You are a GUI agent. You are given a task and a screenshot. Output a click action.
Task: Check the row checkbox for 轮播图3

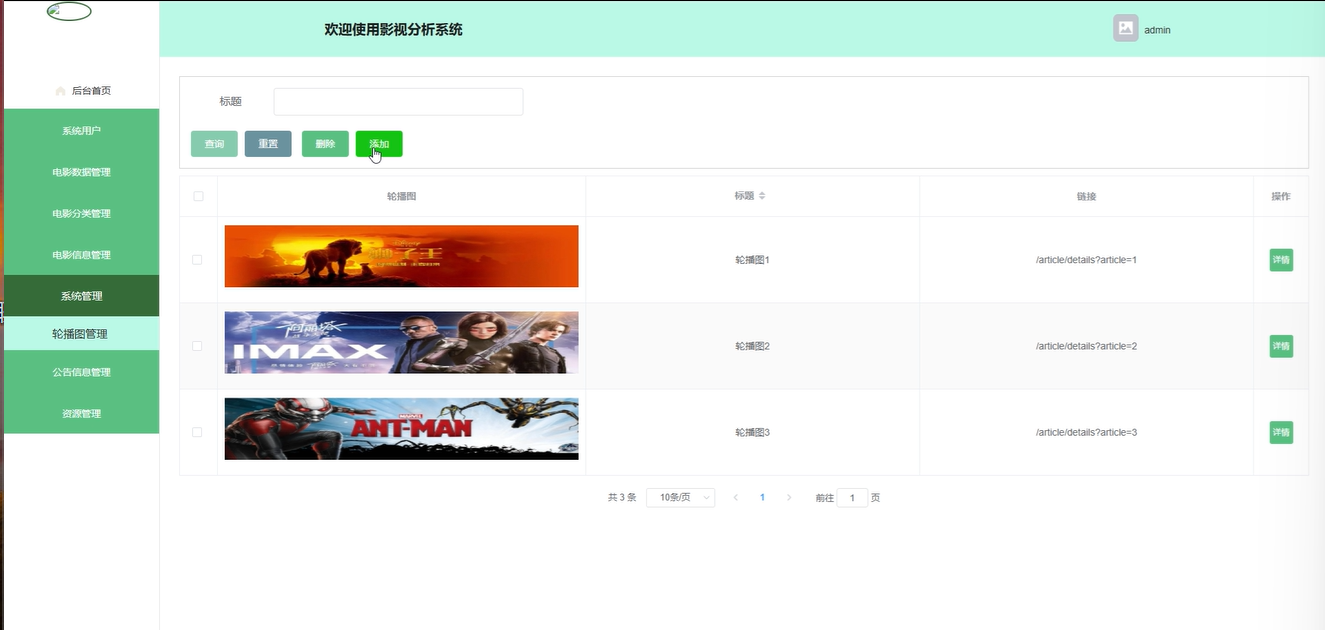197,432
